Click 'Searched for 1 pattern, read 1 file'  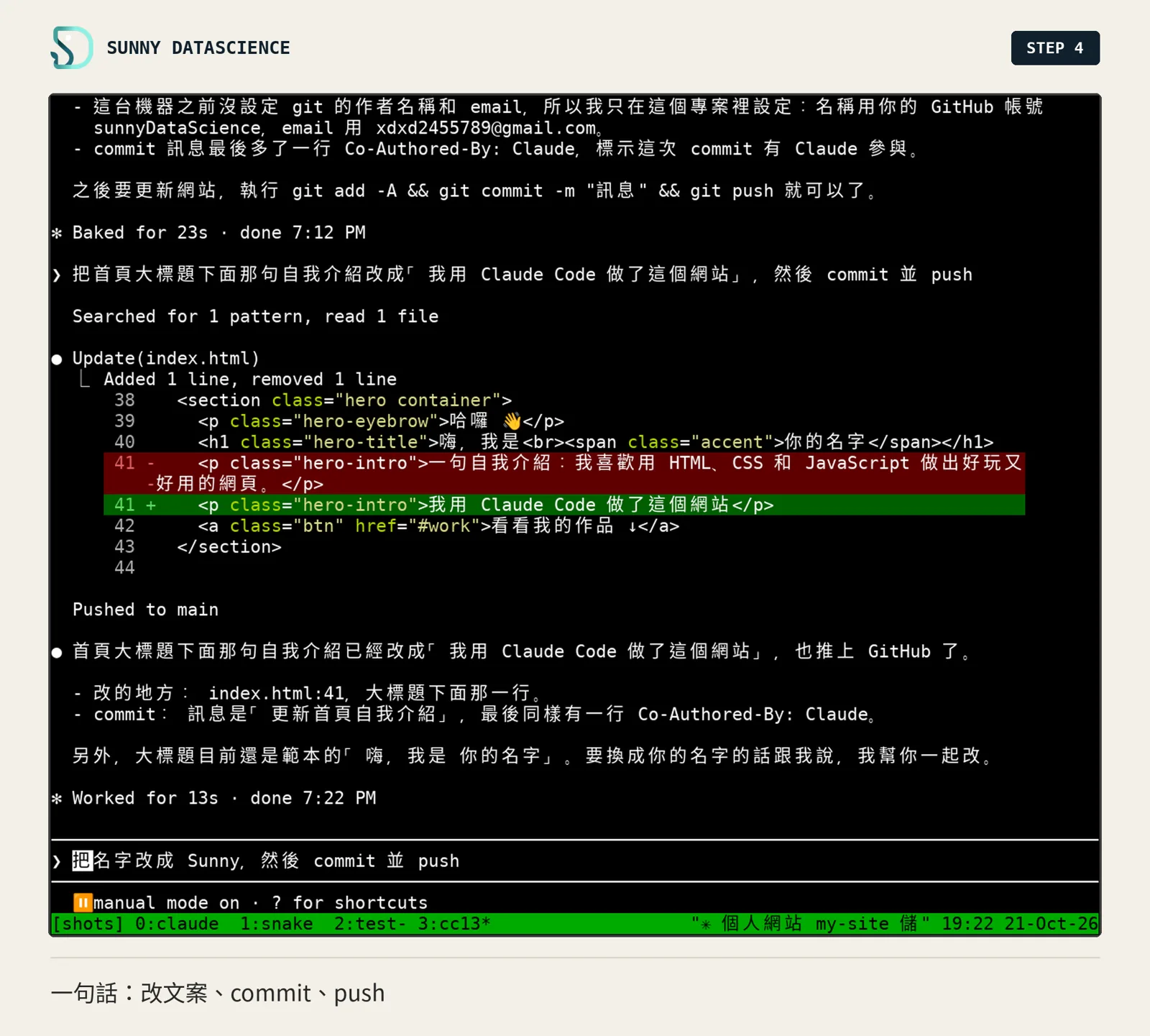(255, 316)
